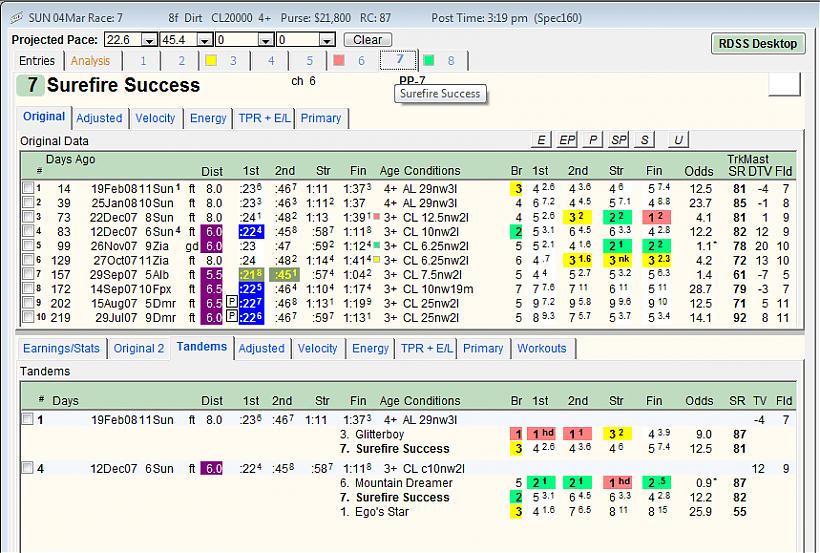Open the Workouts tab
The height and width of the screenshot is (553, 820).
pos(542,348)
